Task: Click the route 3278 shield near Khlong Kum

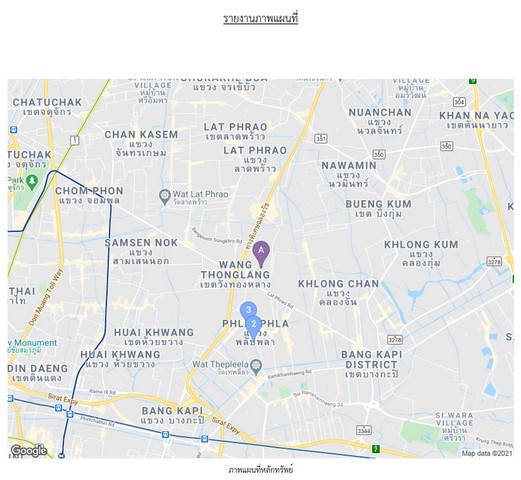Action: (x=494, y=262)
